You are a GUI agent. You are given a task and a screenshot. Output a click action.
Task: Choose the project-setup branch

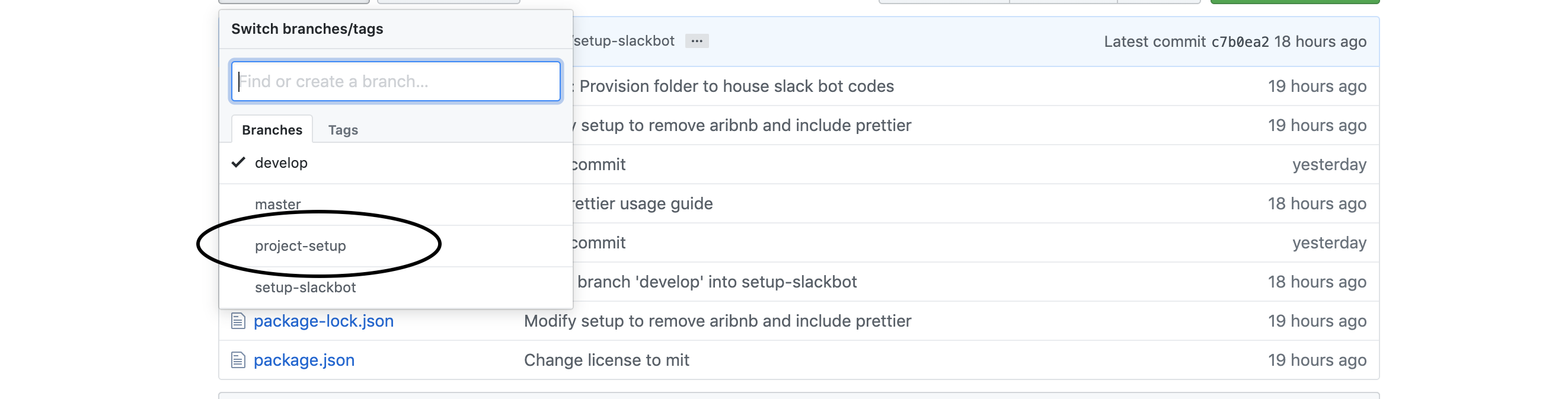(300, 245)
